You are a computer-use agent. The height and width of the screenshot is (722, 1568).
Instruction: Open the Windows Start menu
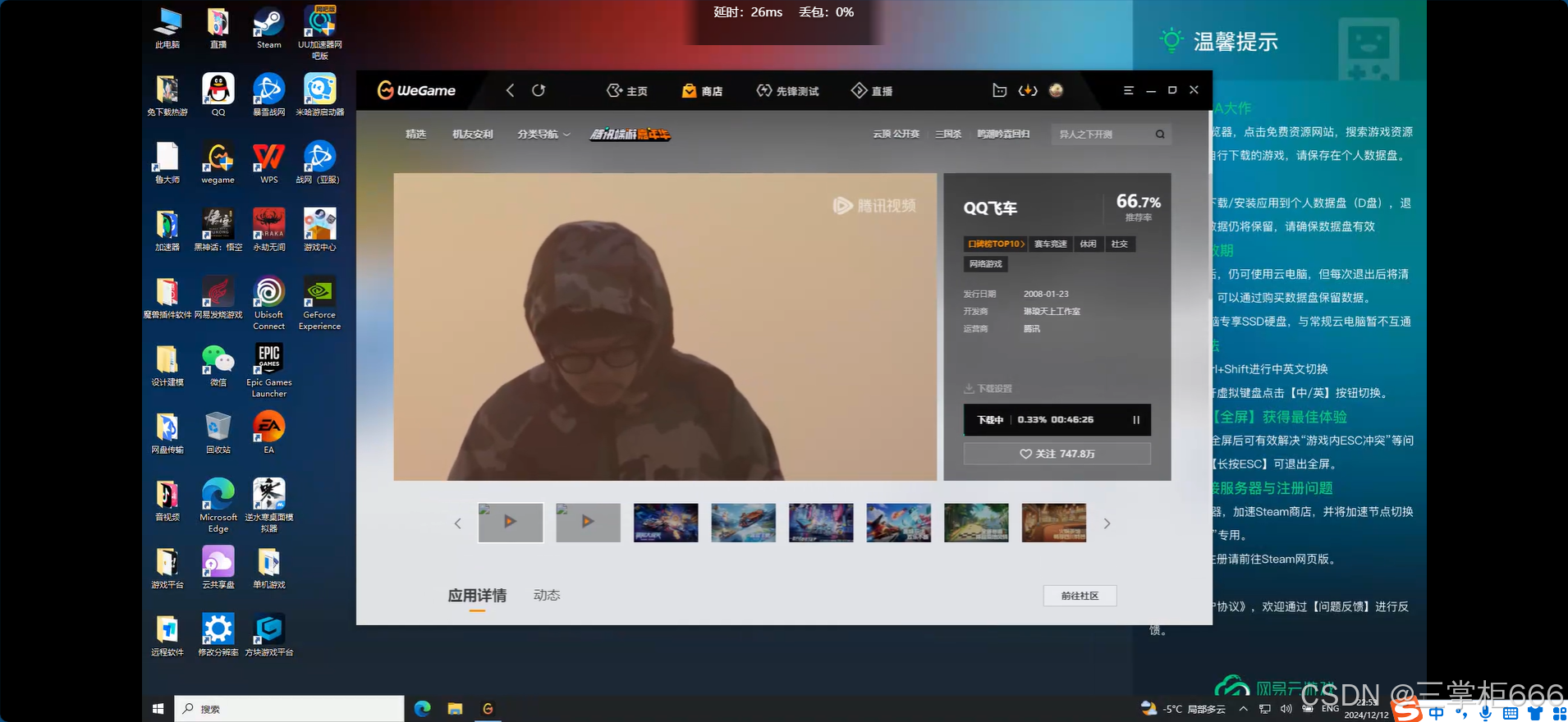pos(158,709)
